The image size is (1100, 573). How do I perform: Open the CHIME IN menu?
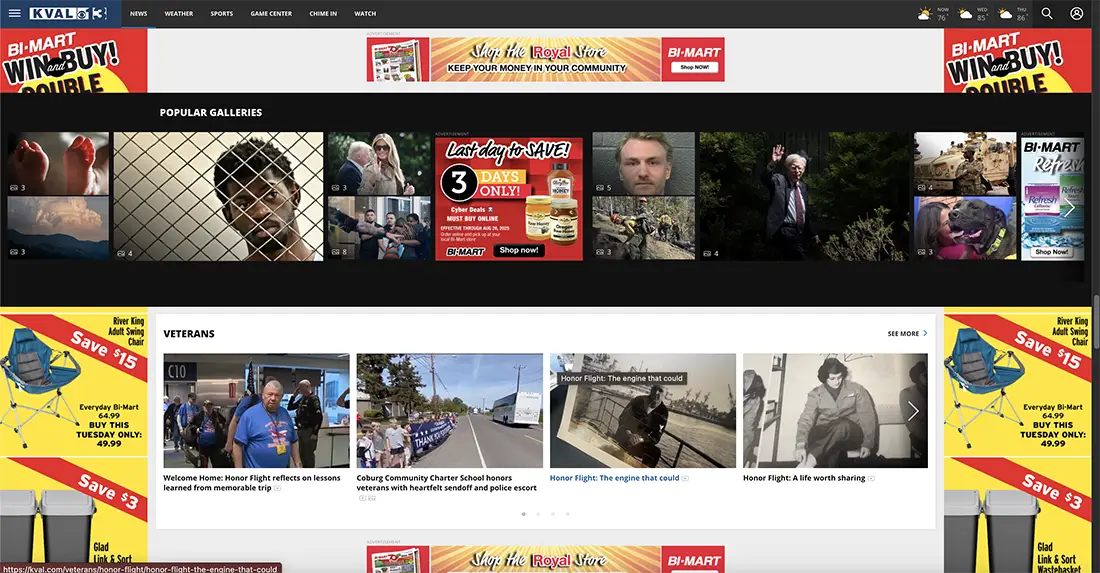[x=323, y=13]
